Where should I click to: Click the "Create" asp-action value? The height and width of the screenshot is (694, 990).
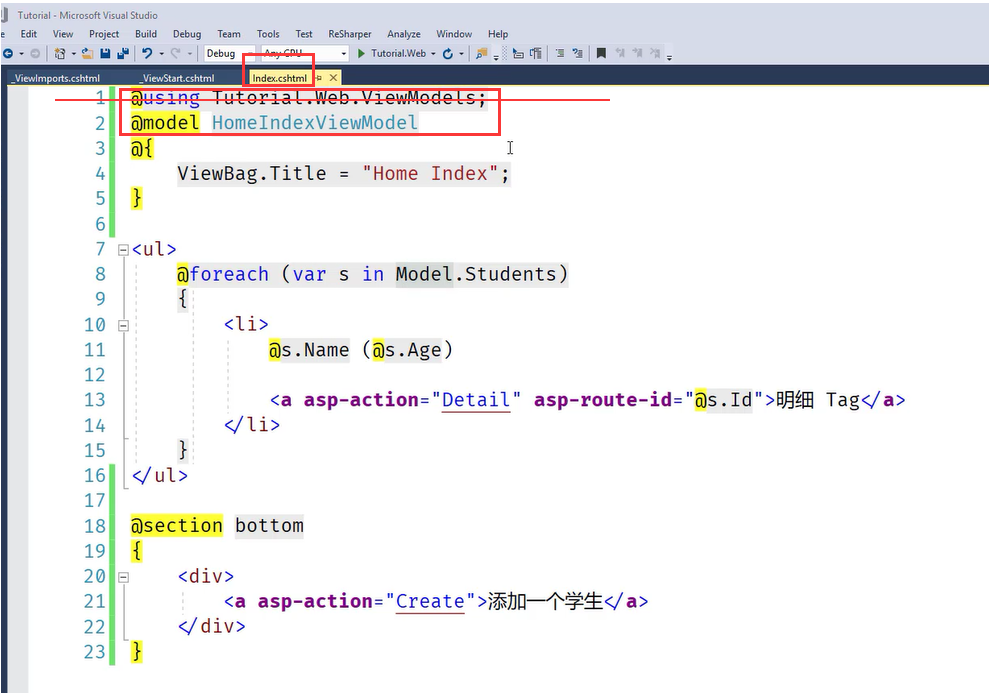(430, 601)
